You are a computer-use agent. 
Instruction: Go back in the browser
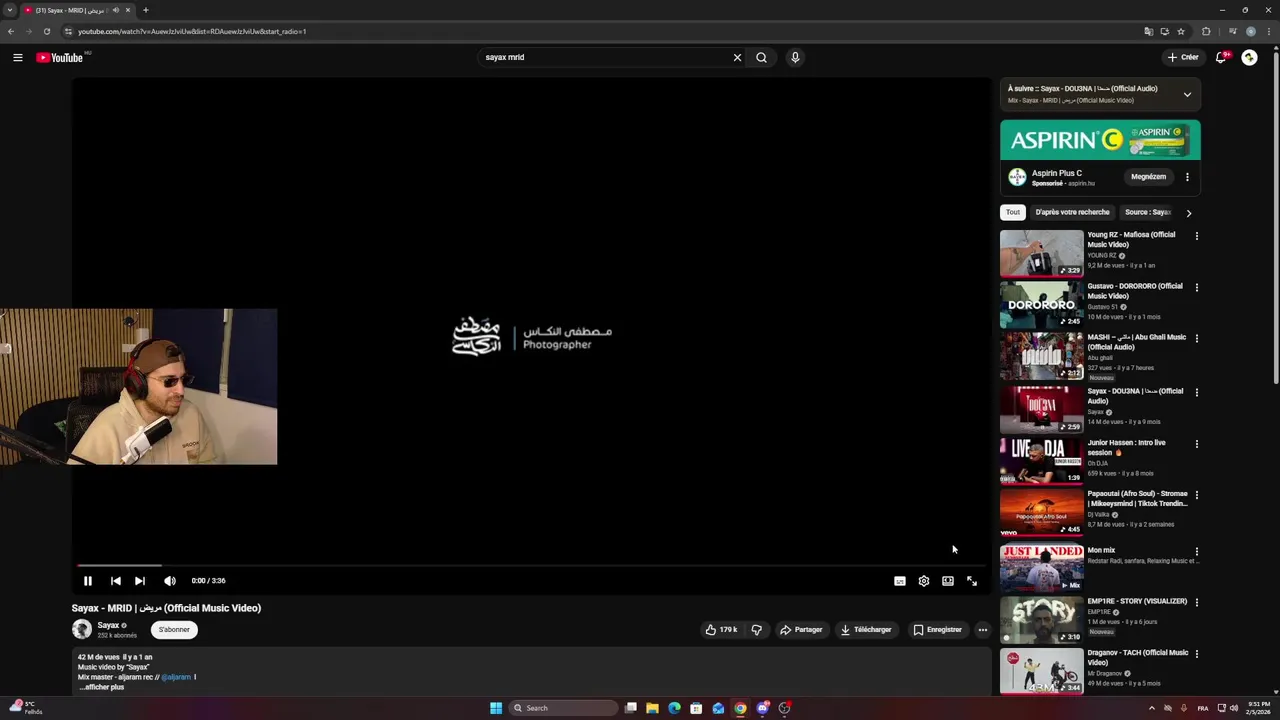tap(11, 31)
